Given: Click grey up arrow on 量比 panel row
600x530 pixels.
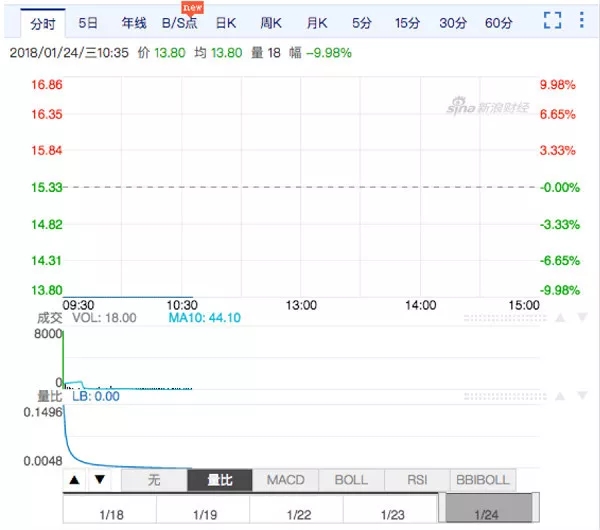Looking at the screenshot, I should pos(560,397).
